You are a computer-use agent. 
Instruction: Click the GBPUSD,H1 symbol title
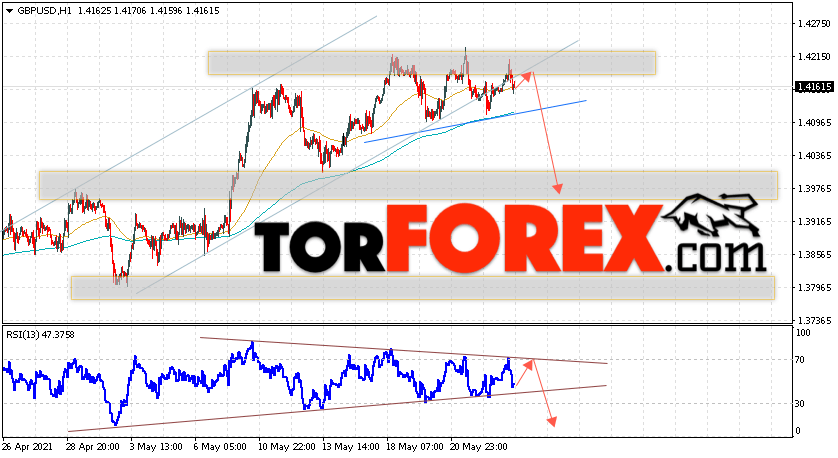click(x=44, y=11)
